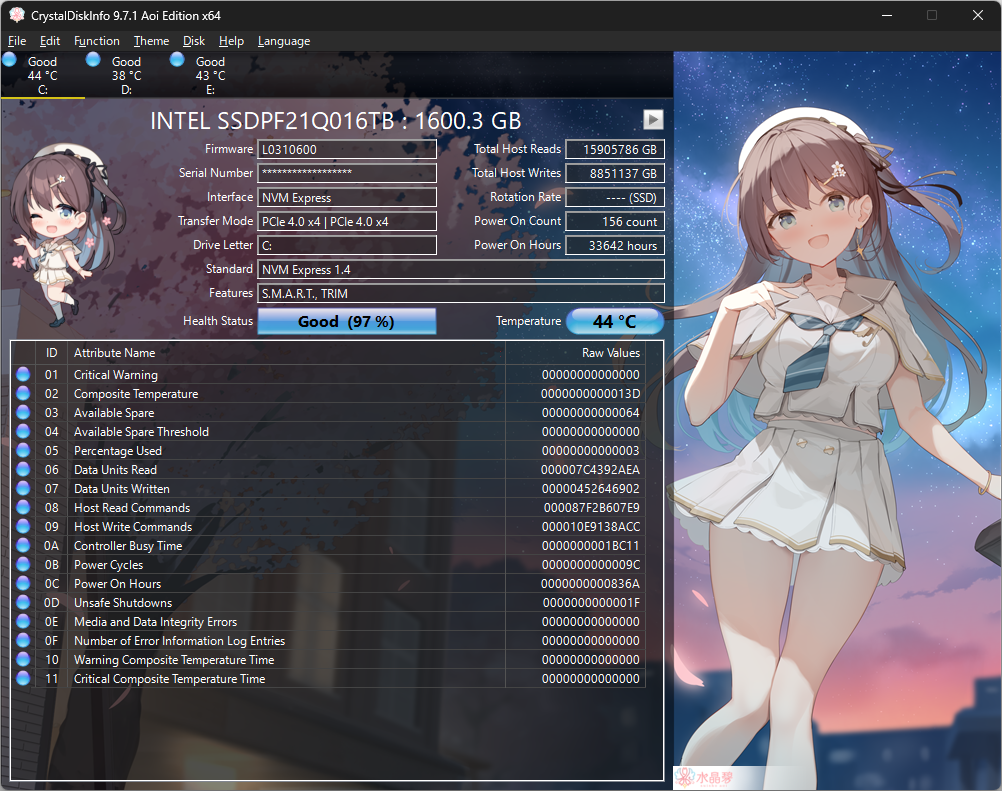Click status orb of Available Spare row

point(23,412)
